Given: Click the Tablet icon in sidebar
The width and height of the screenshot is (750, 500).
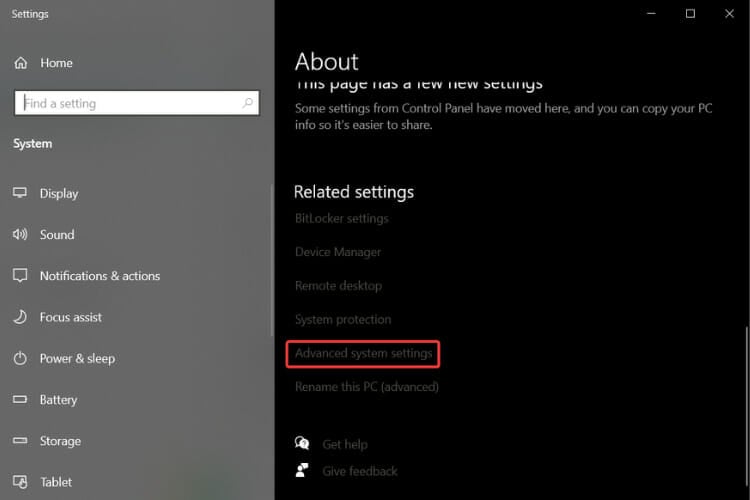Looking at the screenshot, I should point(20,482).
